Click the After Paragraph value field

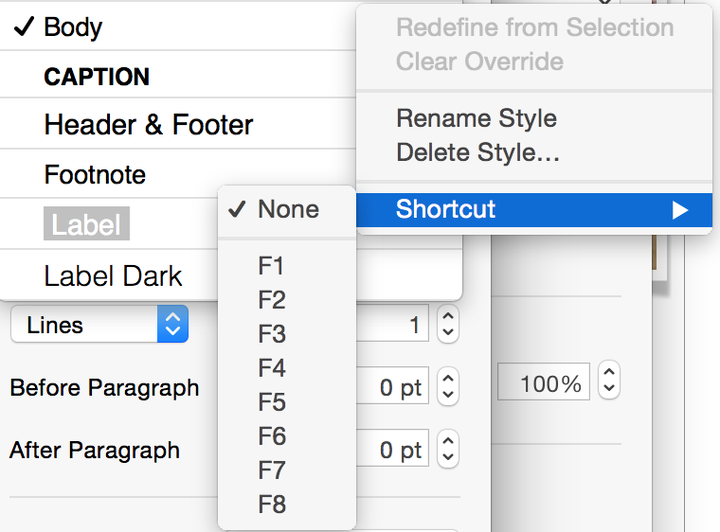395,450
